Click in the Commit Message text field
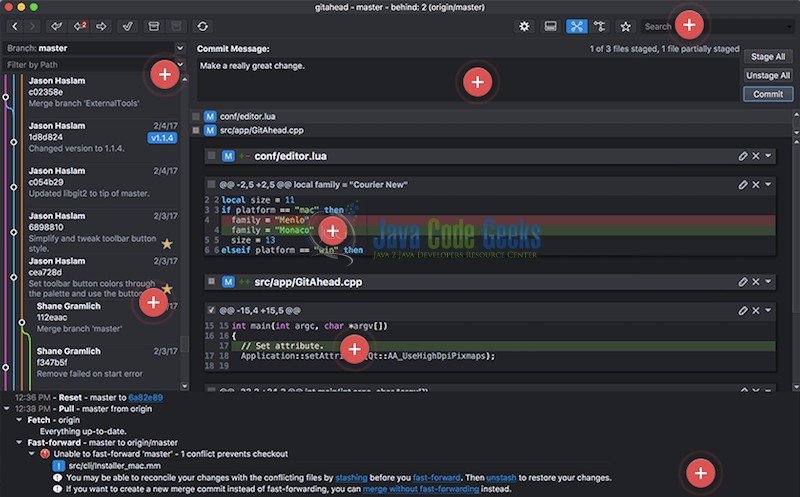The image size is (800, 497). (x=468, y=80)
